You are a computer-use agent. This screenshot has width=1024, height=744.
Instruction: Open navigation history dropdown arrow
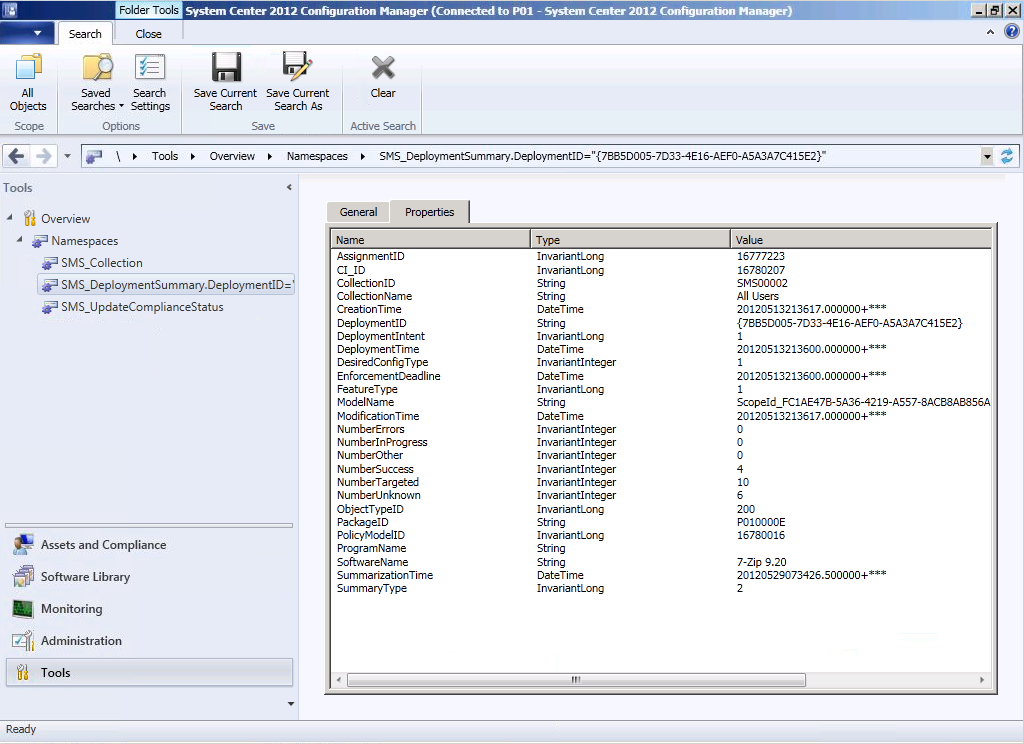click(67, 156)
